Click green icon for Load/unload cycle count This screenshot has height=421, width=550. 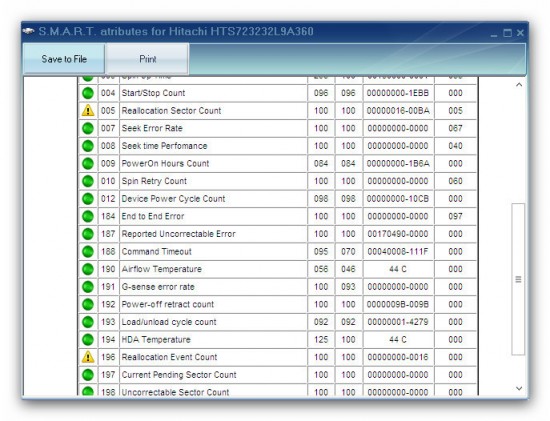88,322
